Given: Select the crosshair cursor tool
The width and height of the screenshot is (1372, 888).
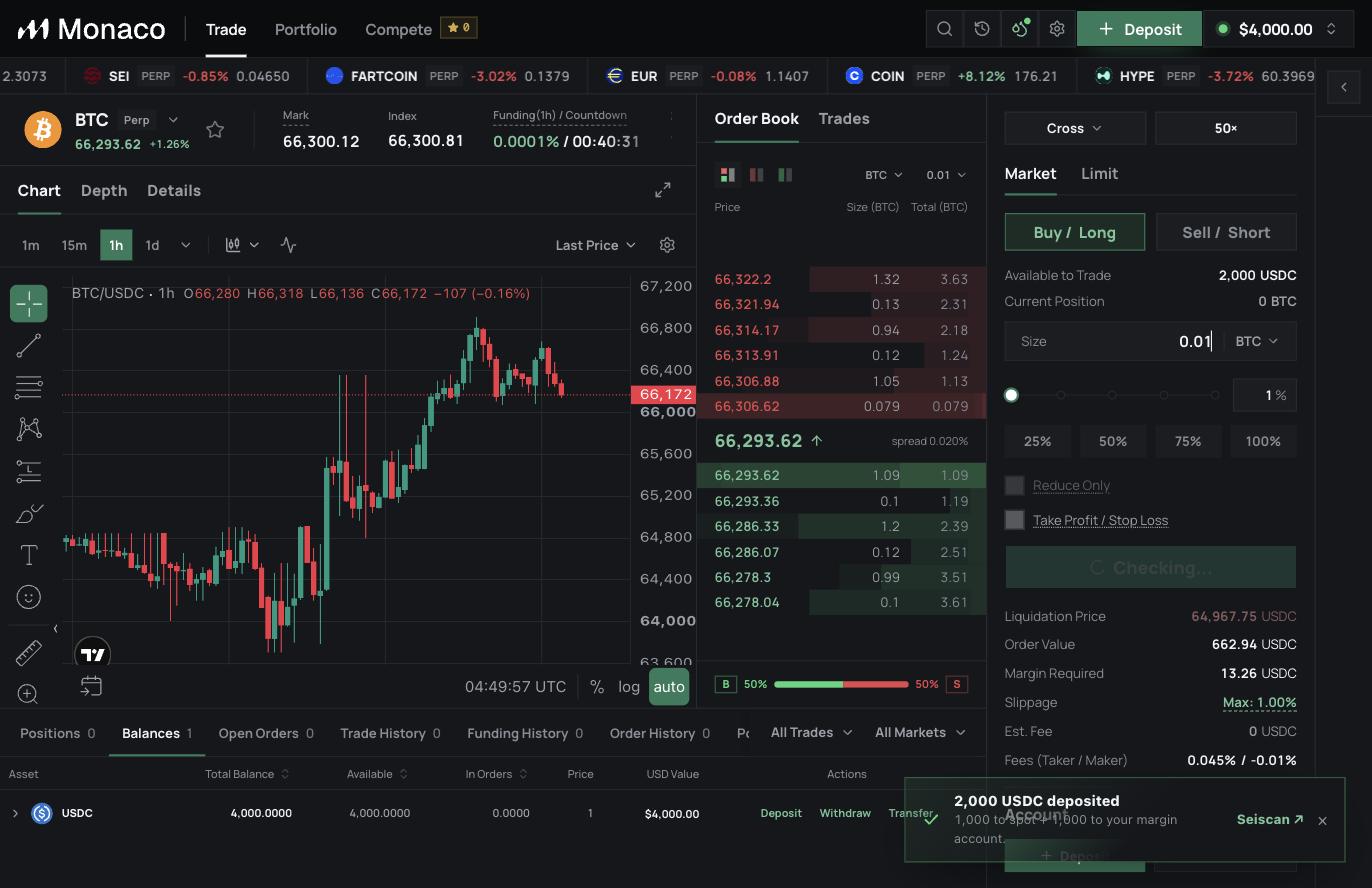Looking at the screenshot, I should pyautogui.click(x=29, y=303).
